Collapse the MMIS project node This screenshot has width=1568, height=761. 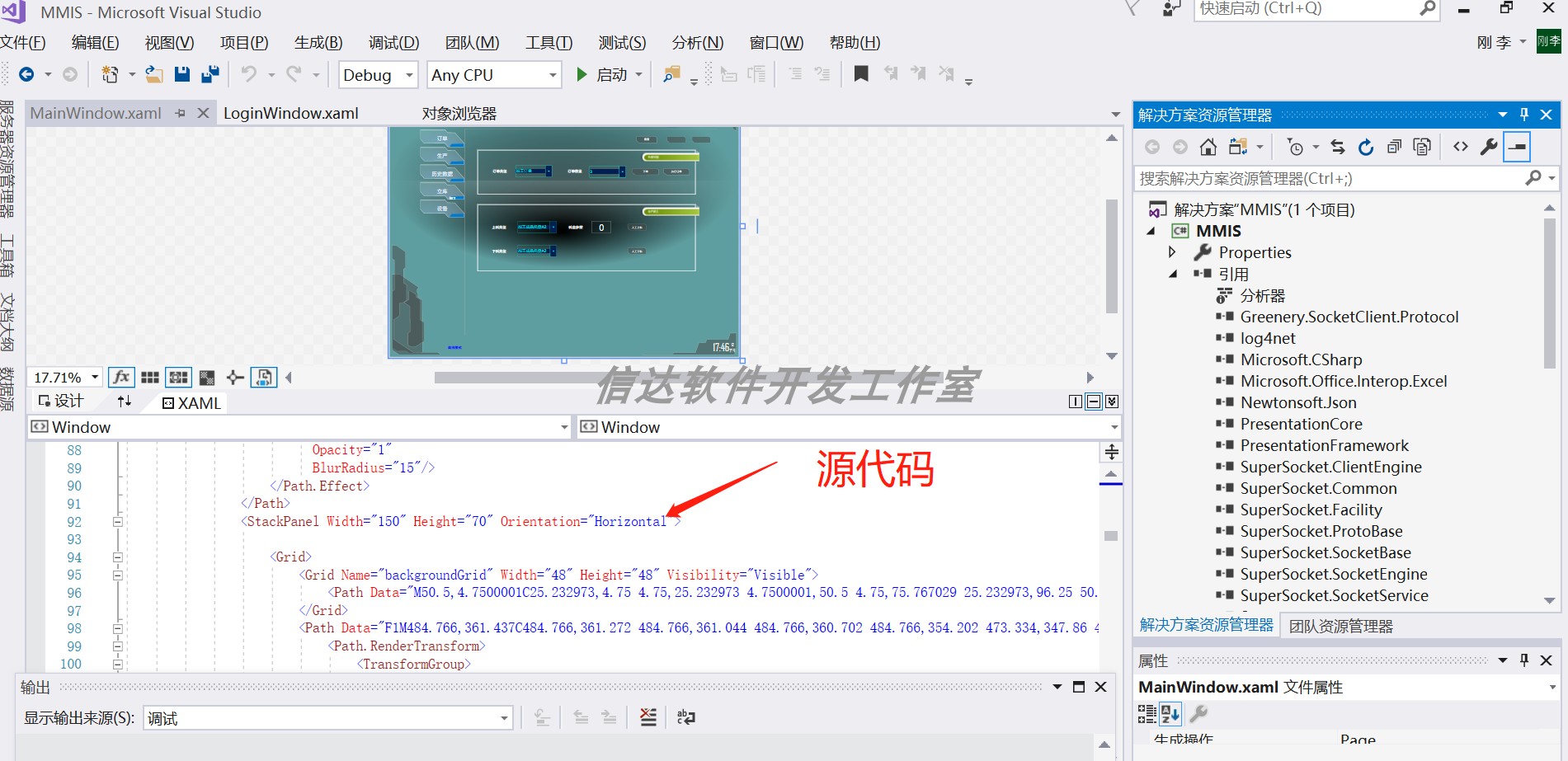(1151, 231)
